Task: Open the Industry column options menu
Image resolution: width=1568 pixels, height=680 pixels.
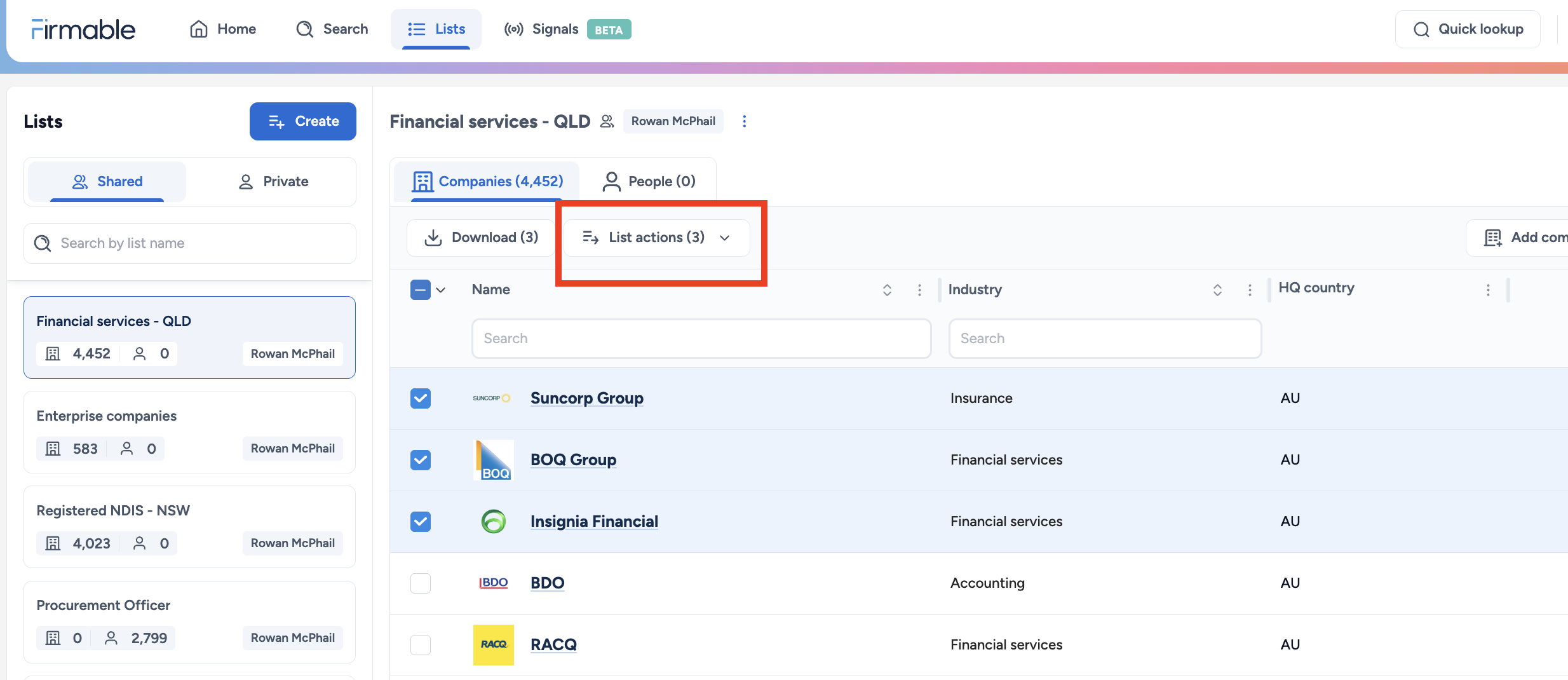Action: click(x=1249, y=290)
